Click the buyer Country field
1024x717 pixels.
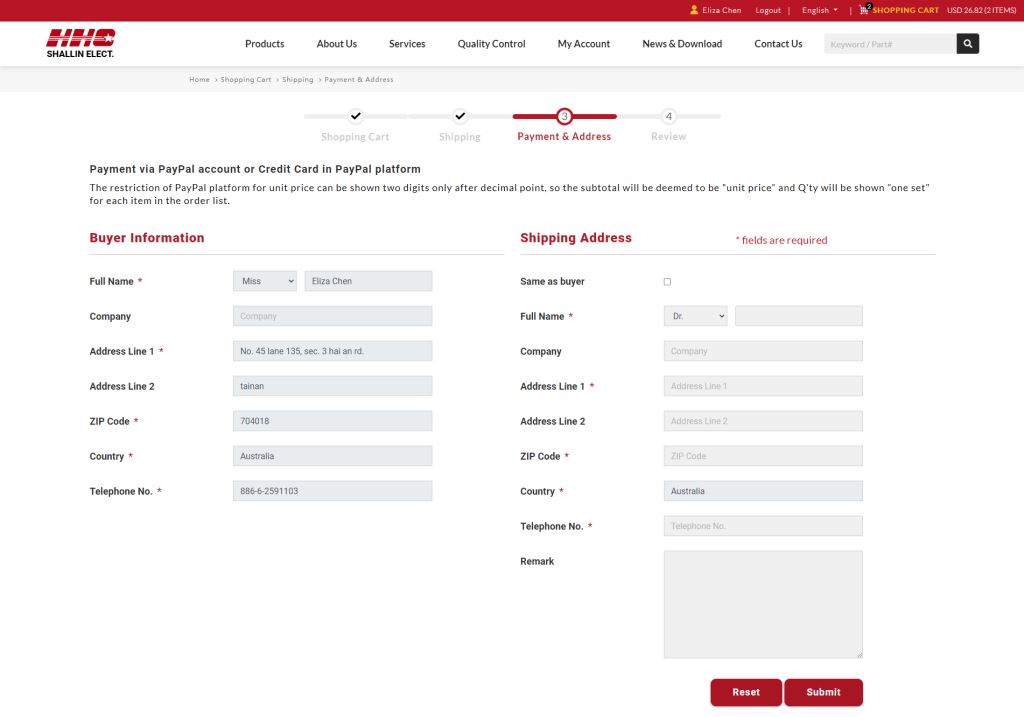332,456
